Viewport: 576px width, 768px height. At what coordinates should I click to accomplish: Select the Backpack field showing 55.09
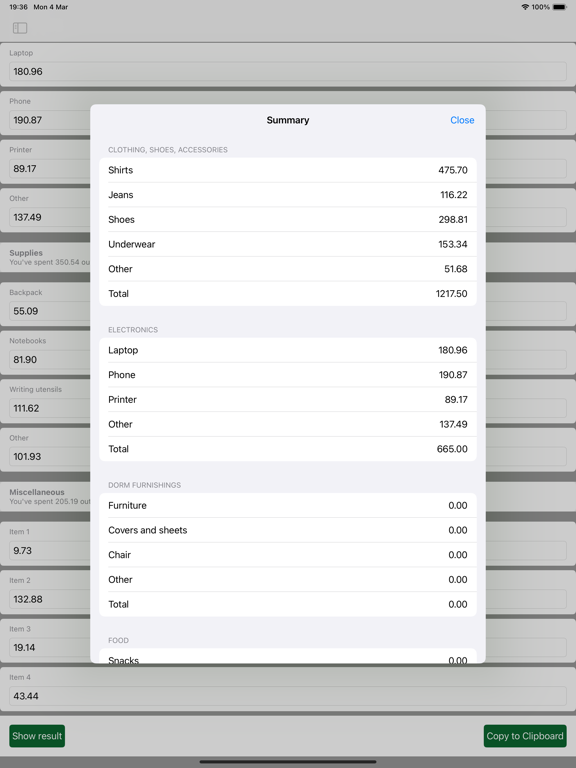tap(49, 311)
